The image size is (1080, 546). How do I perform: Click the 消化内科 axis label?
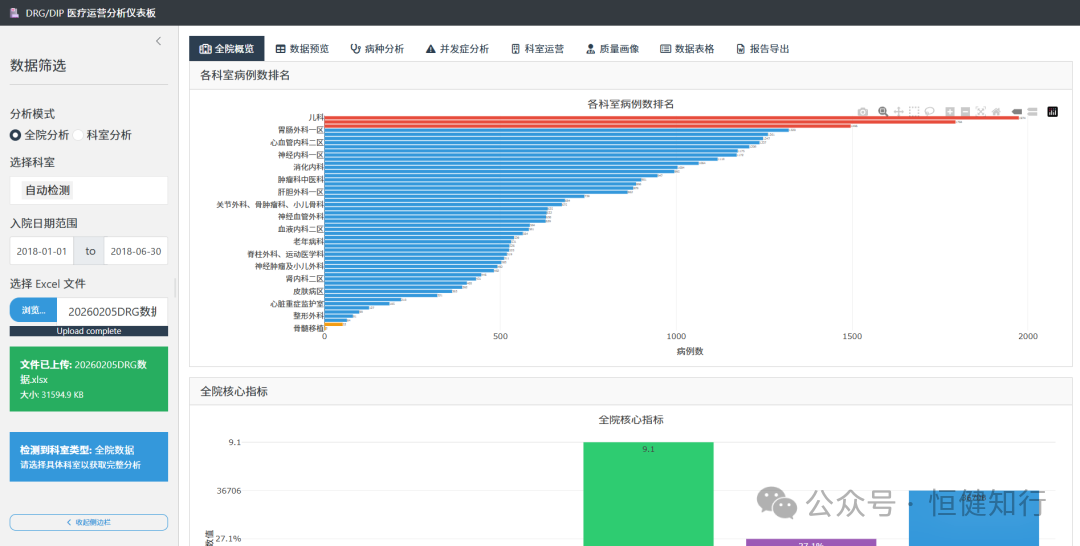[308, 167]
